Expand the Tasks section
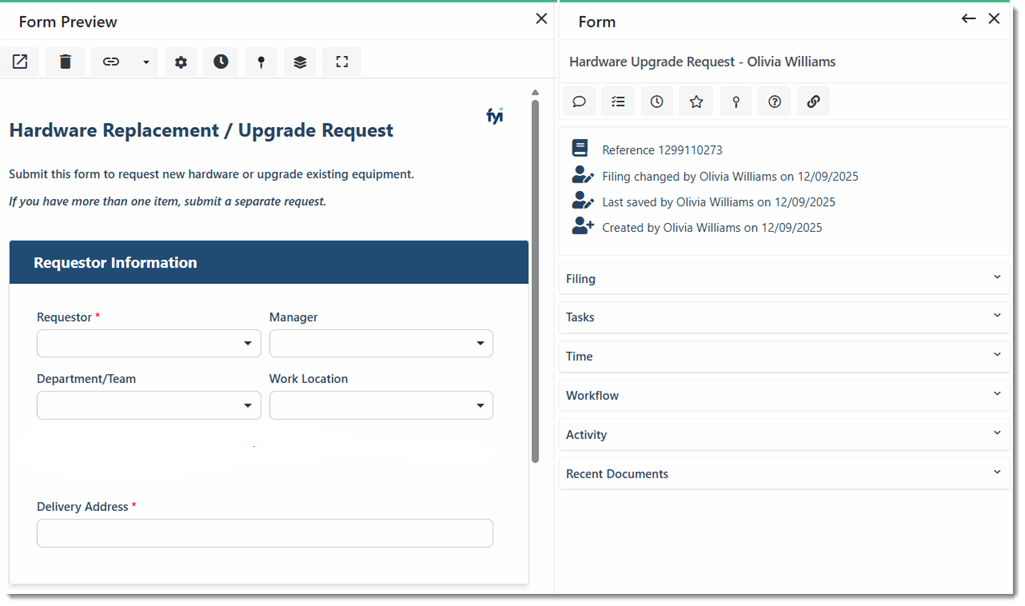 [784, 317]
